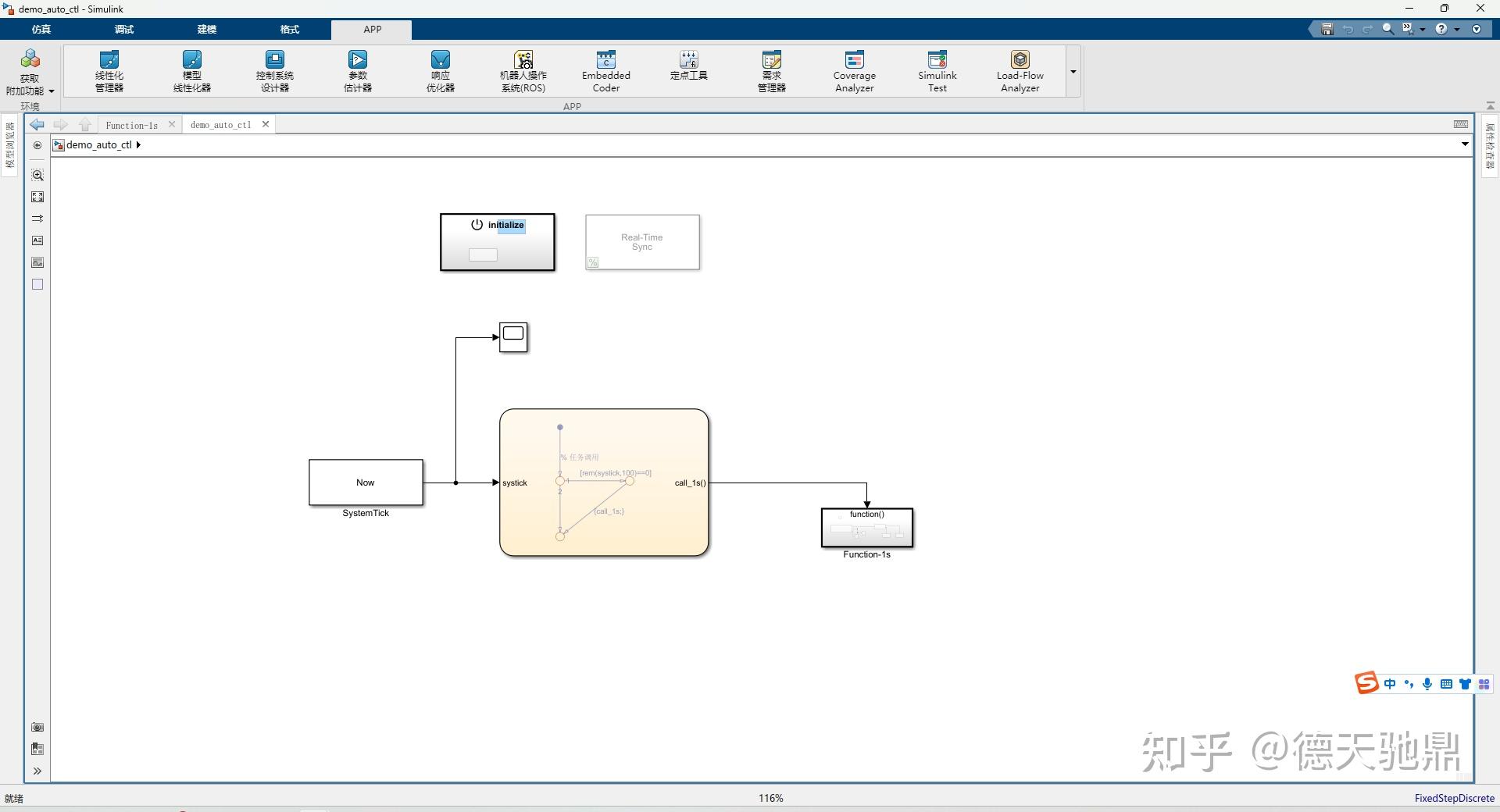Switch to Function-1s model tab

click(131, 125)
